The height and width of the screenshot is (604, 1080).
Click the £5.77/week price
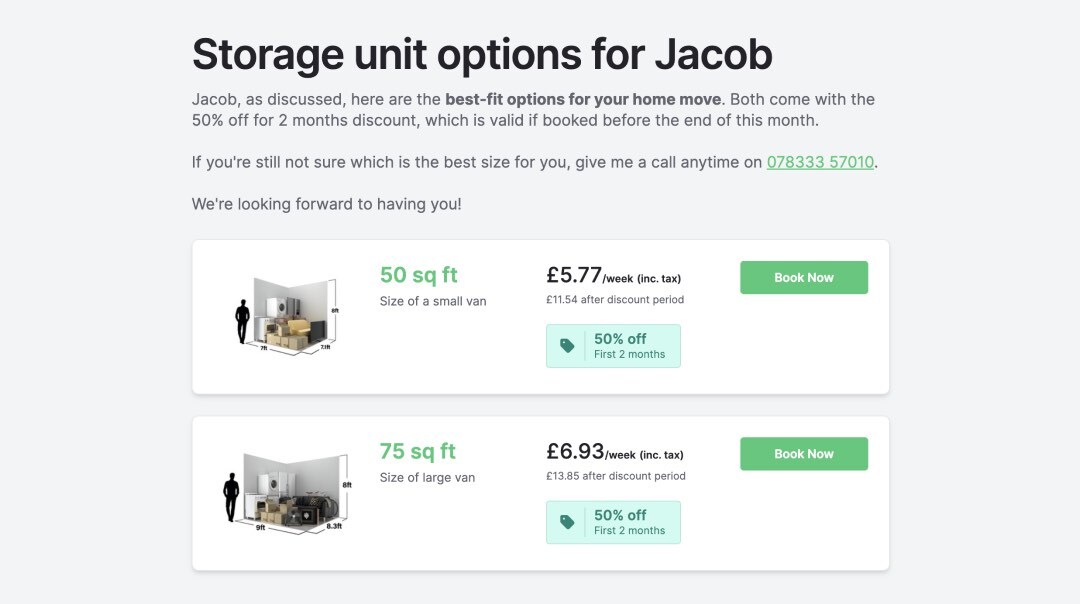(613, 275)
